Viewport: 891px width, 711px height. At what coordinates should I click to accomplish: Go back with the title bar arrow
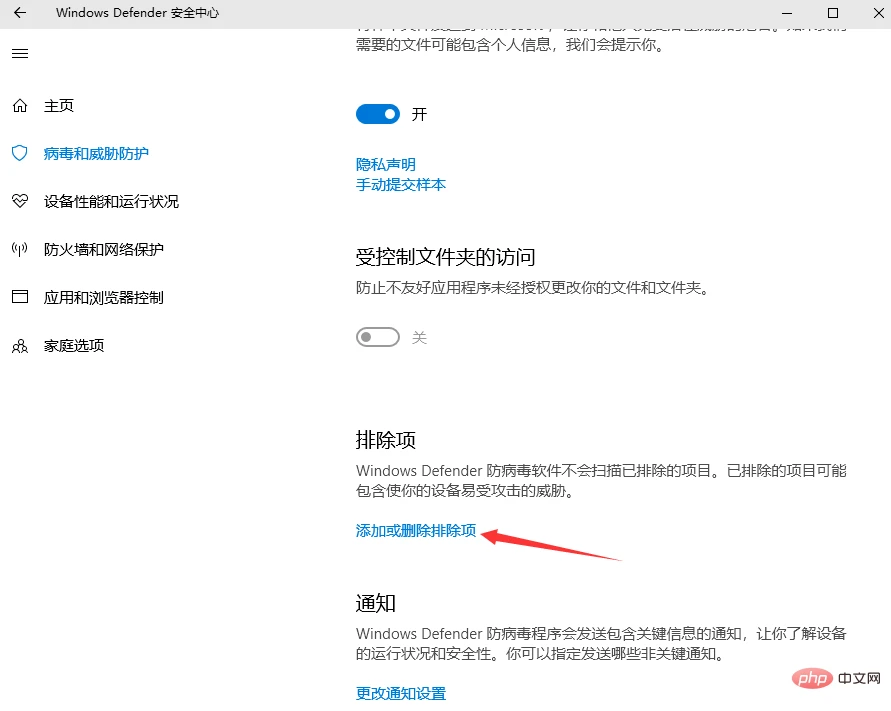20,13
